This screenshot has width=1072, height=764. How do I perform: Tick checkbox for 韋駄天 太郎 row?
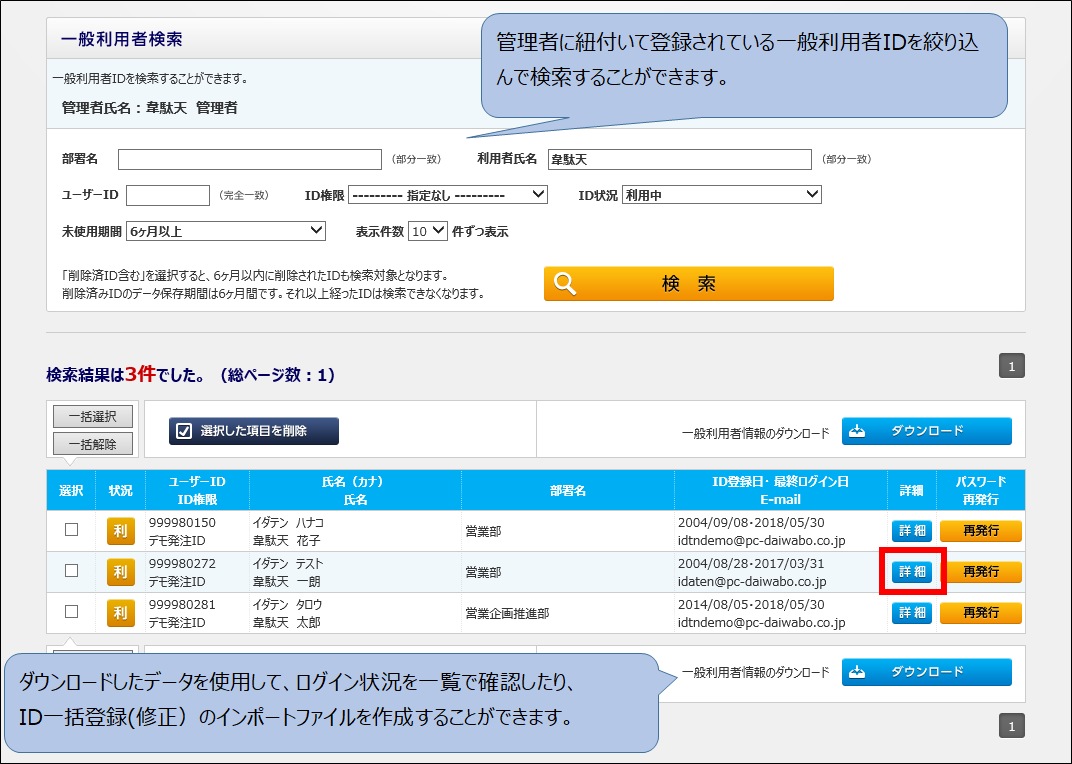72,611
